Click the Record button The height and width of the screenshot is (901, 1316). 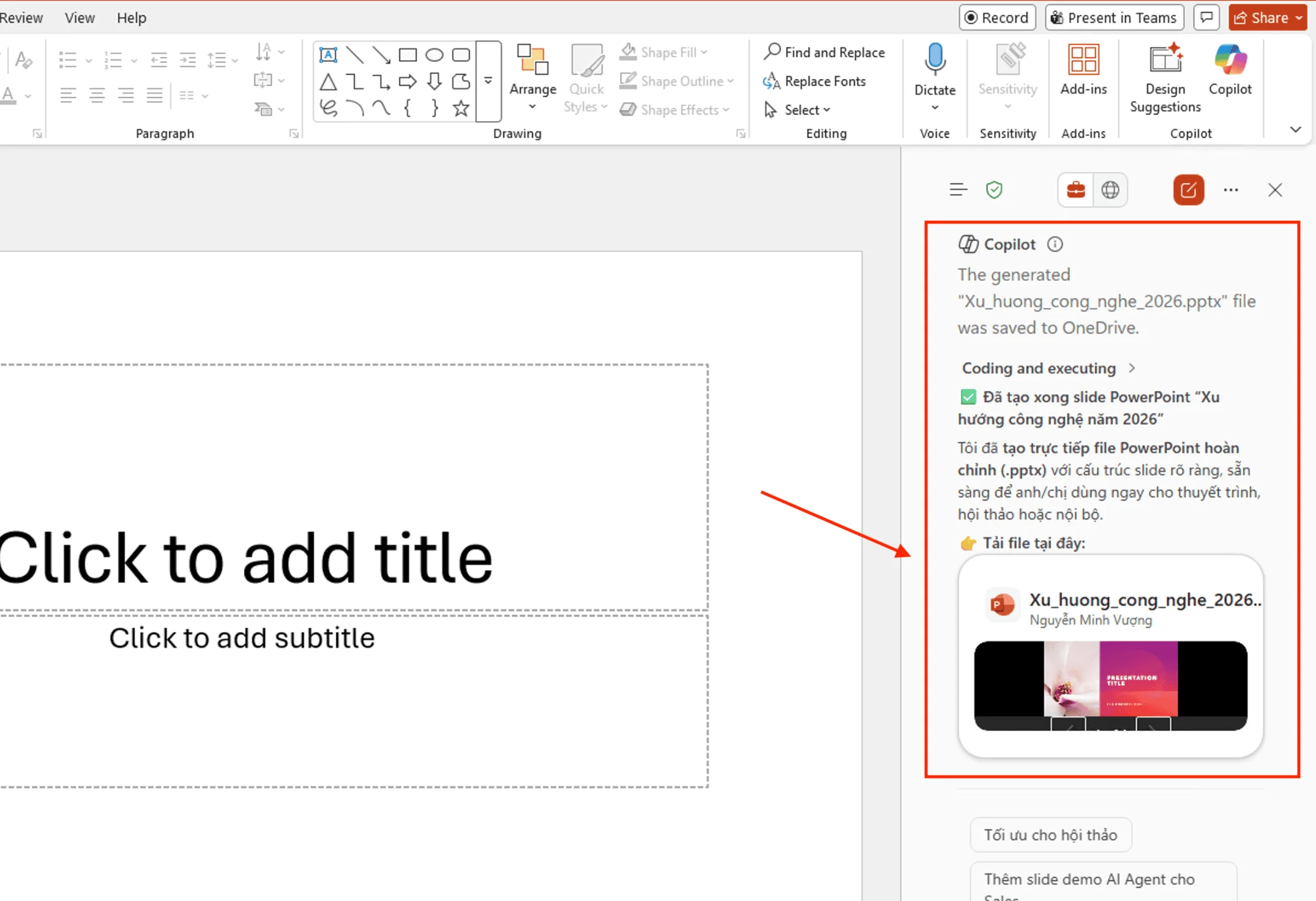[996, 18]
